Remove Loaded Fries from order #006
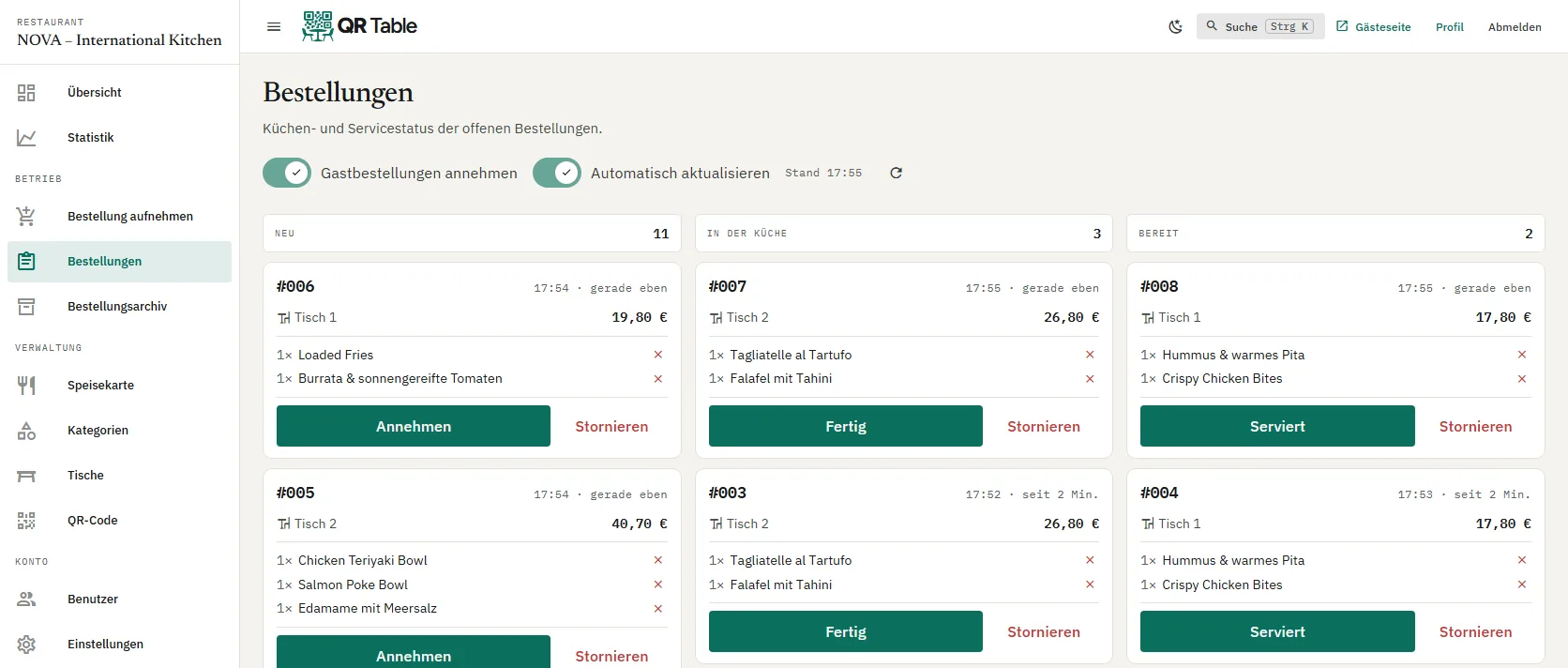The height and width of the screenshot is (668, 1568). 658,355
